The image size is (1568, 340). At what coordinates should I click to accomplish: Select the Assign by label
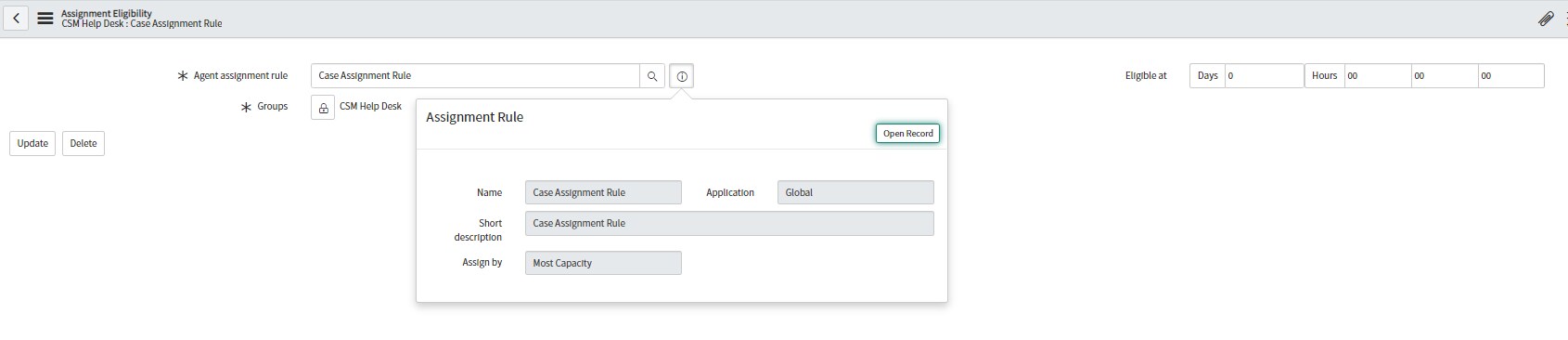pos(482,263)
